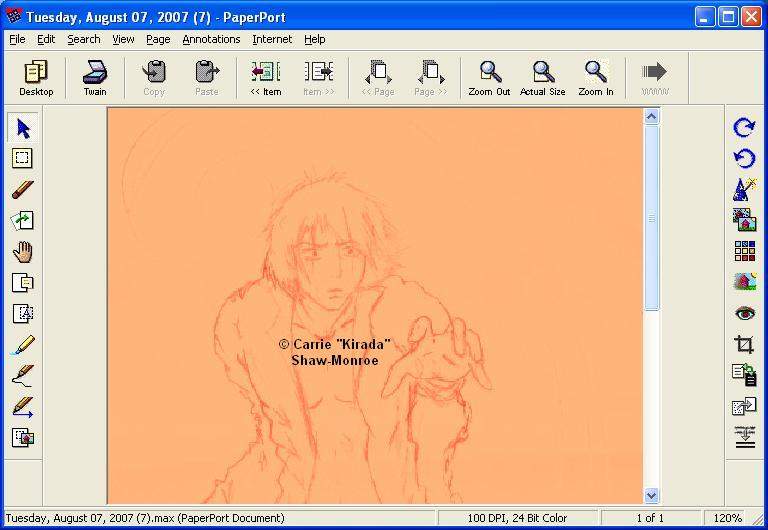The height and width of the screenshot is (530, 768).
Task: Click the Zoom Out magnifier
Action: pyautogui.click(x=489, y=78)
